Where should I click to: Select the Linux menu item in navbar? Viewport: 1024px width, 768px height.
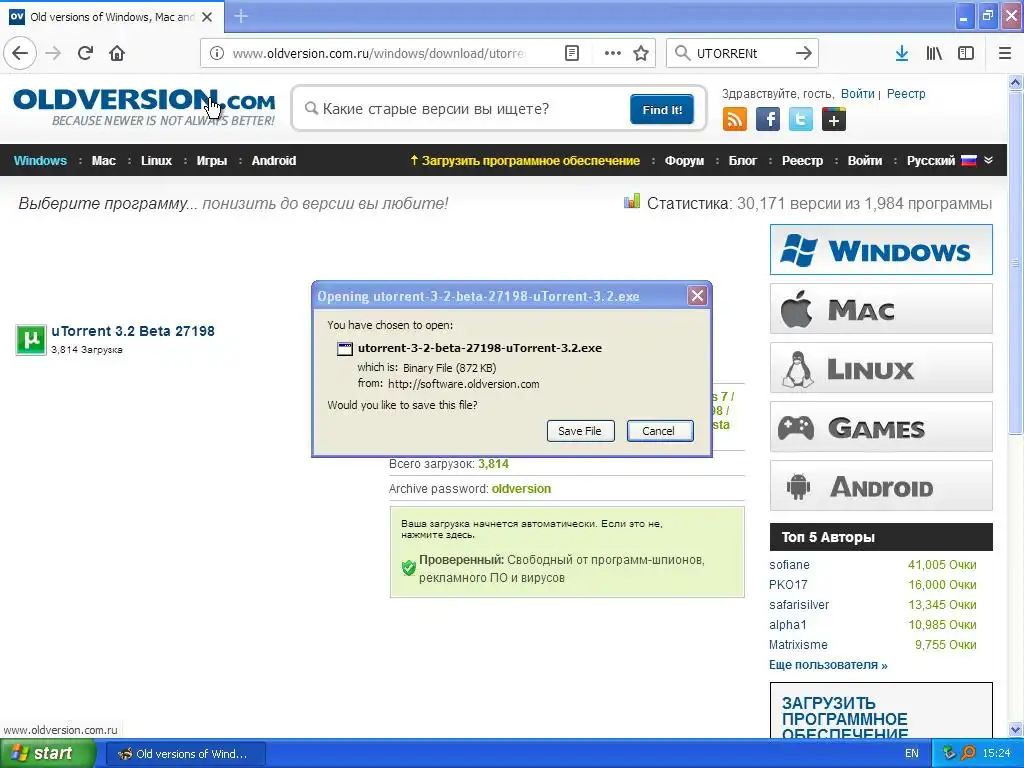(156, 161)
